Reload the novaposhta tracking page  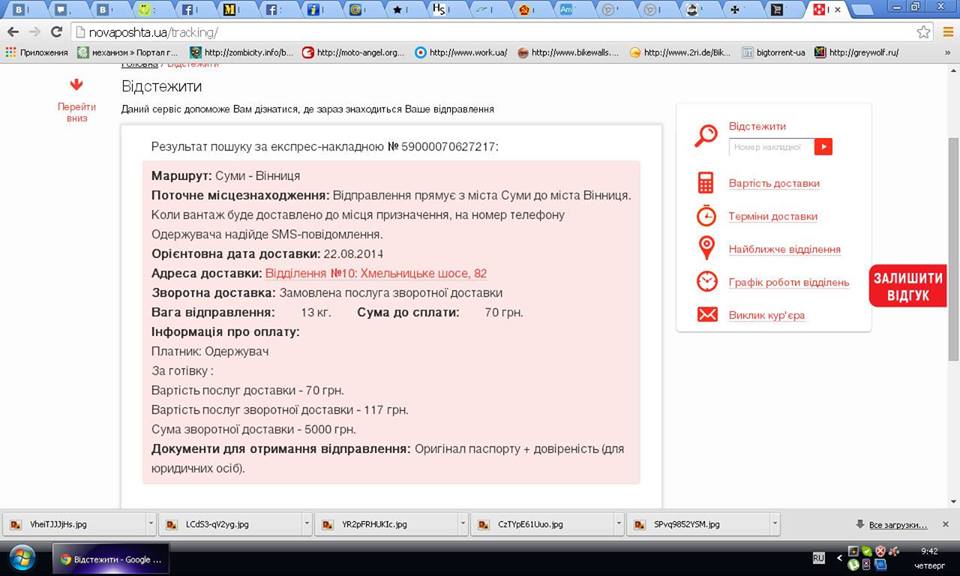[56, 32]
